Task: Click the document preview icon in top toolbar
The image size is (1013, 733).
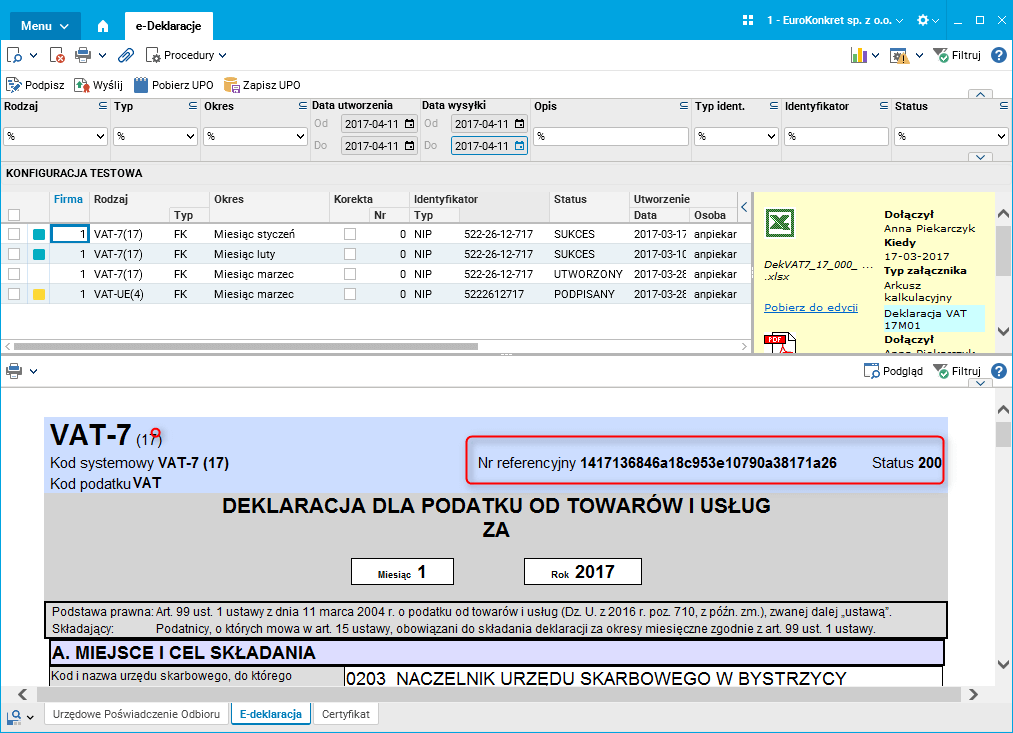Action: click(14, 56)
